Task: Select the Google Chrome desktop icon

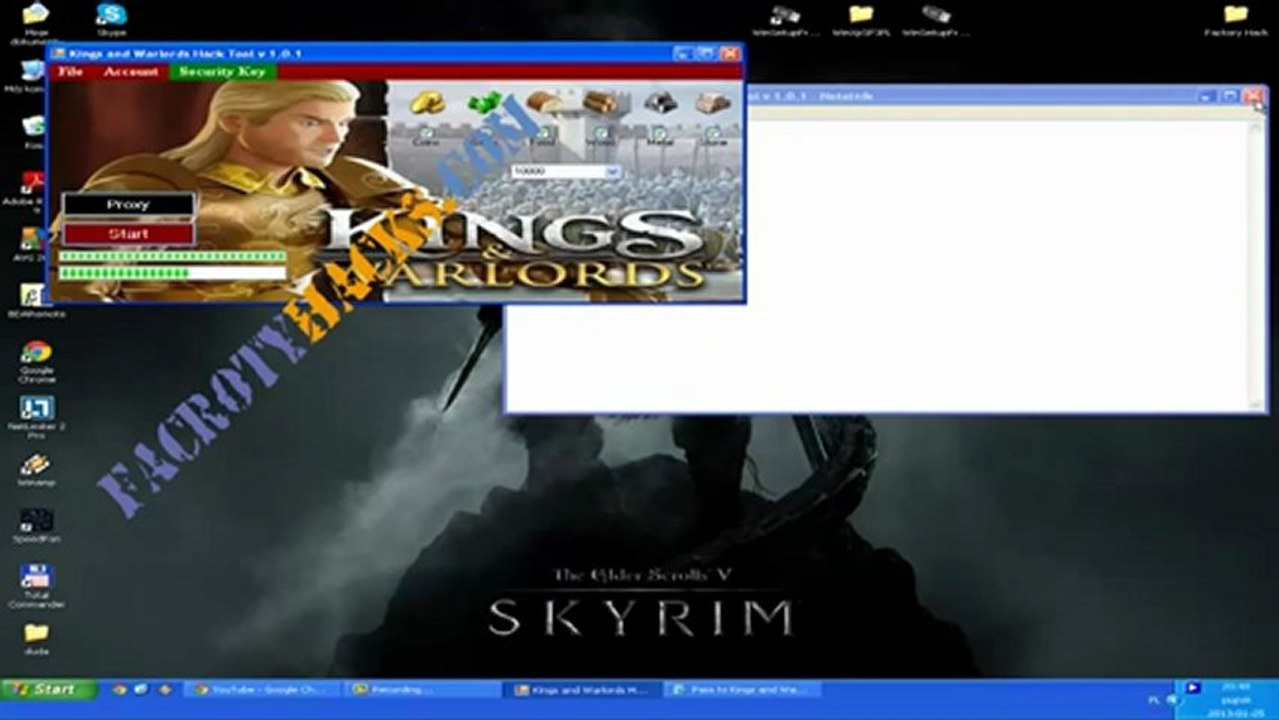Action: click(x=36, y=361)
